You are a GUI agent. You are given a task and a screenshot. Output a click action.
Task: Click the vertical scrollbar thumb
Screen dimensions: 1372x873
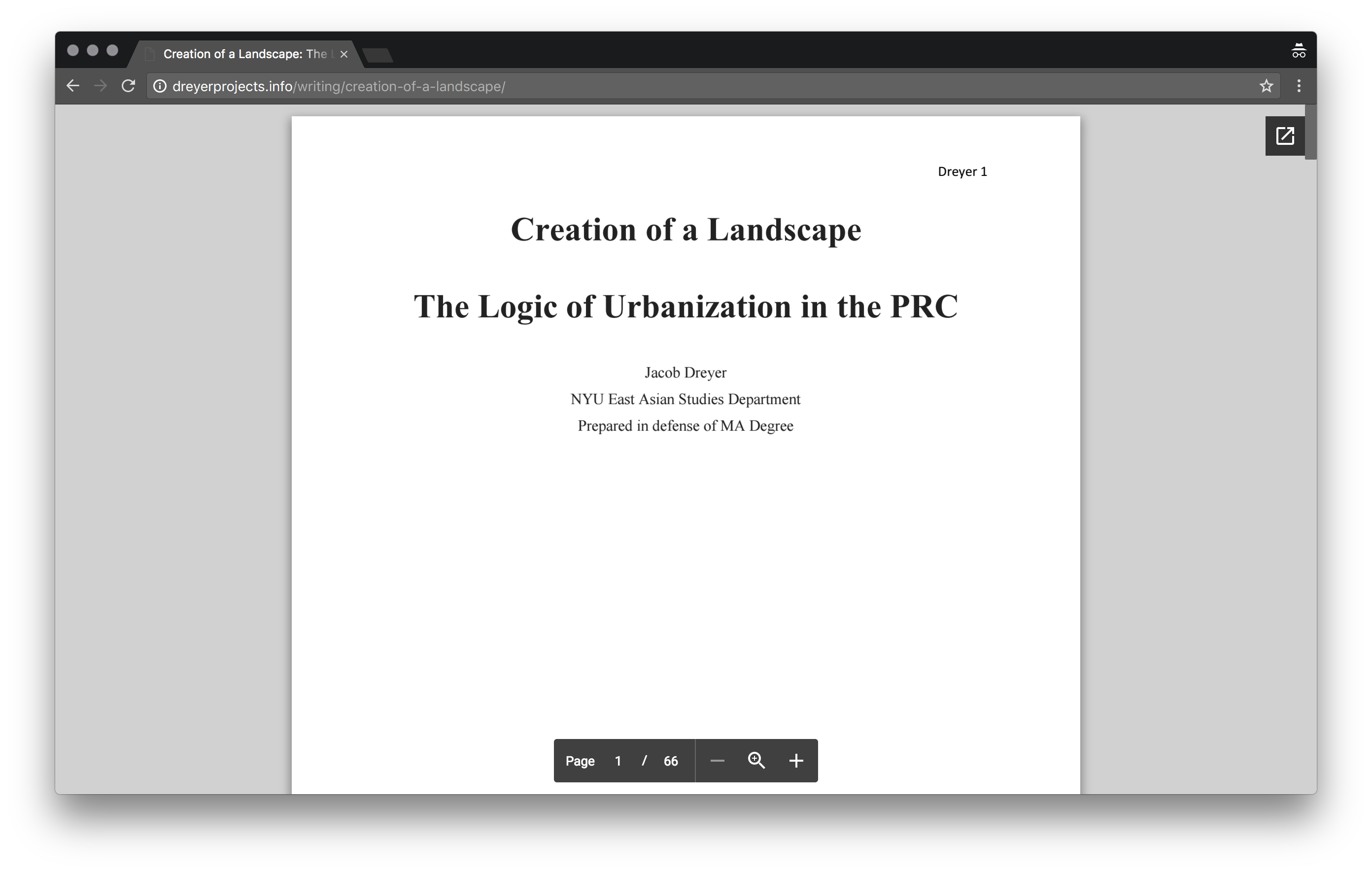click(1310, 132)
